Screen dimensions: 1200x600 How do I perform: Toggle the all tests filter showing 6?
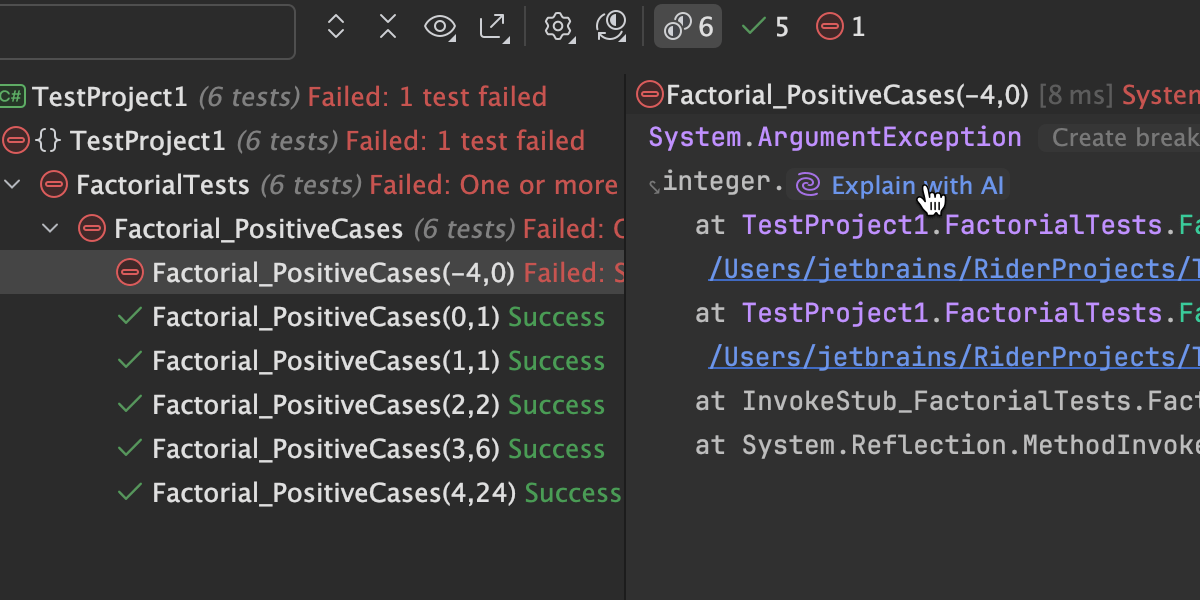tap(688, 27)
